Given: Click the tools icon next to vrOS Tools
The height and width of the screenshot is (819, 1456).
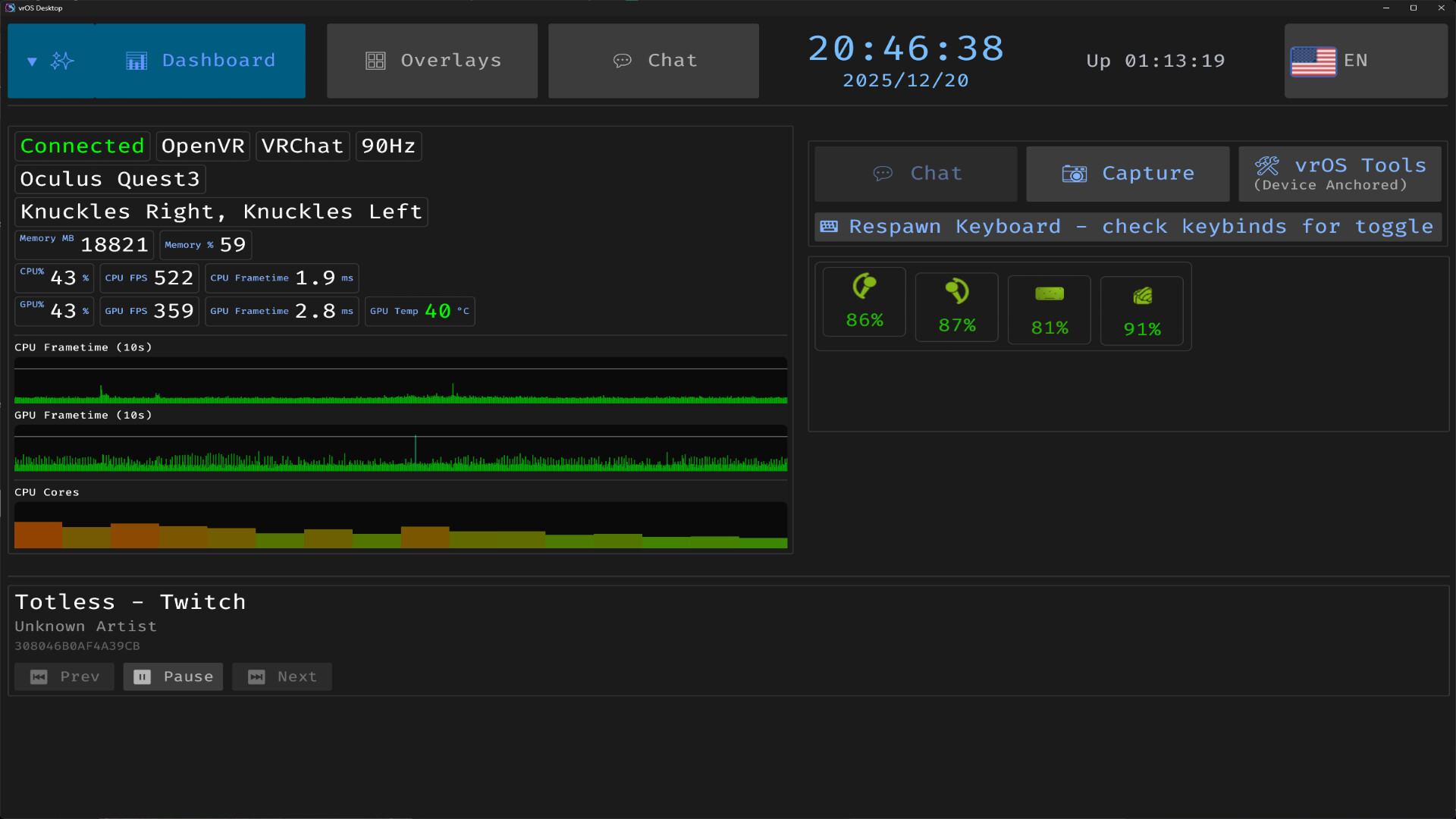Looking at the screenshot, I should 1269,165.
